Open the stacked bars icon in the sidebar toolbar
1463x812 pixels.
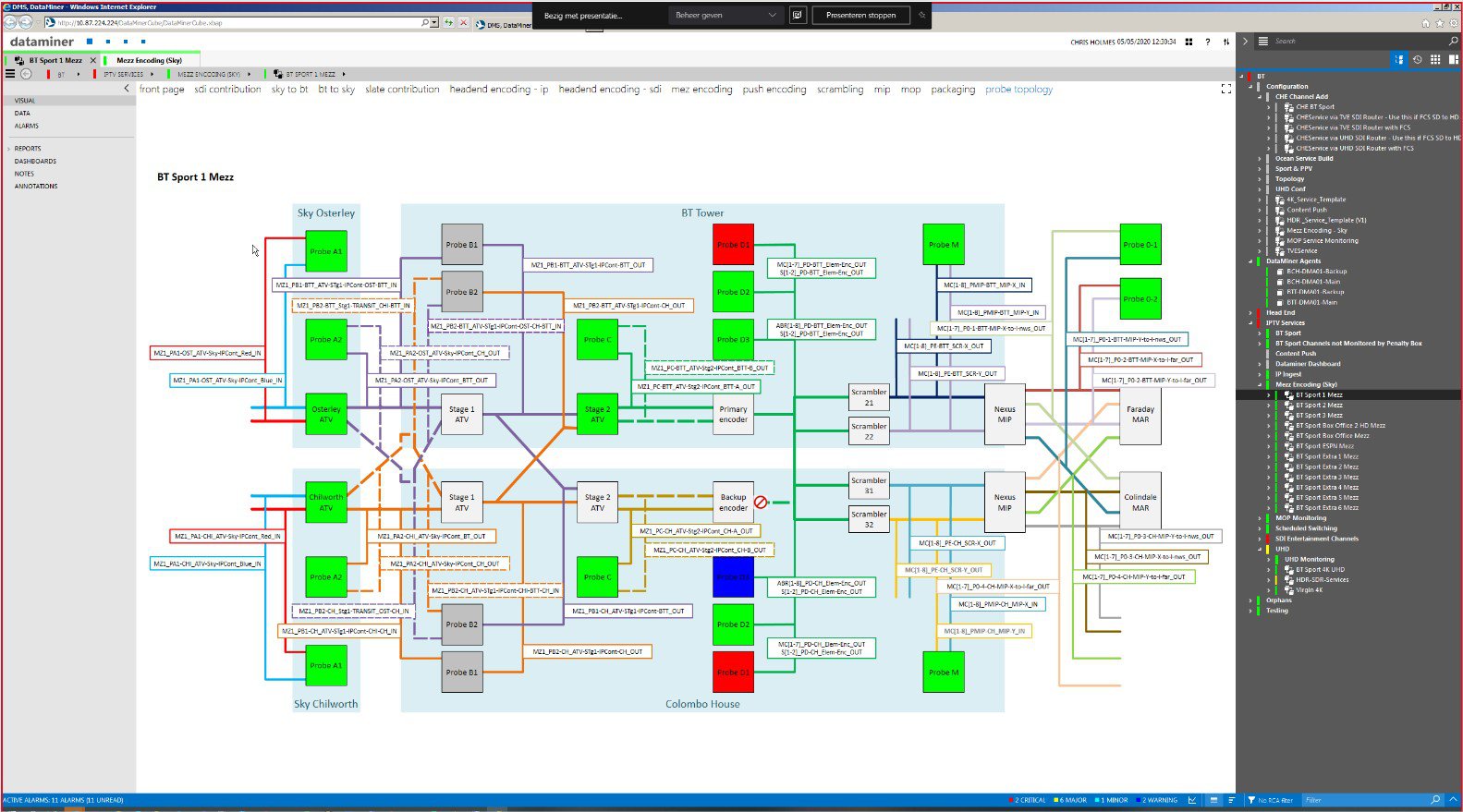pyautogui.click(x=1453, y=59)
